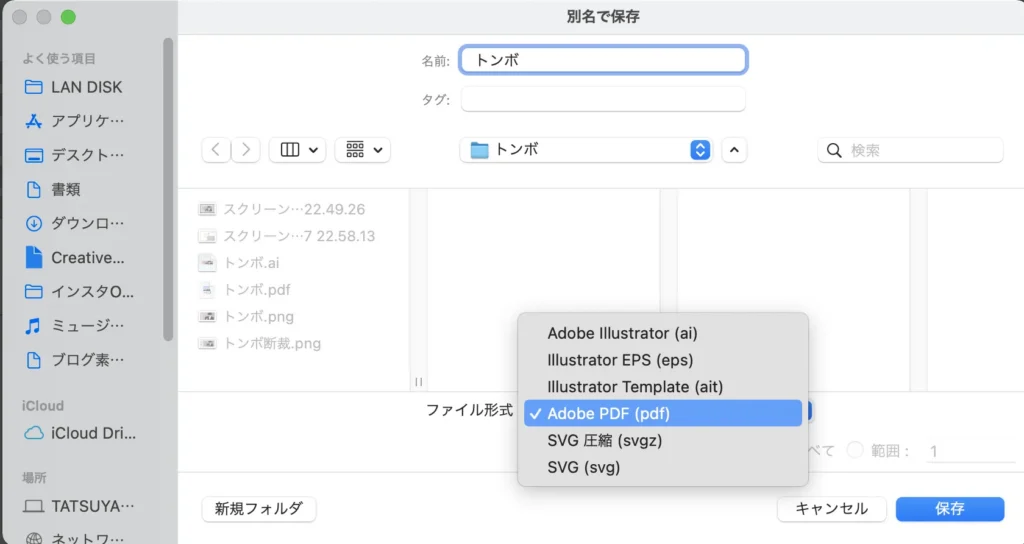Select the Creative Cloud file icon in sidebar
The image size is (1024, 544).
pos(34,257)
